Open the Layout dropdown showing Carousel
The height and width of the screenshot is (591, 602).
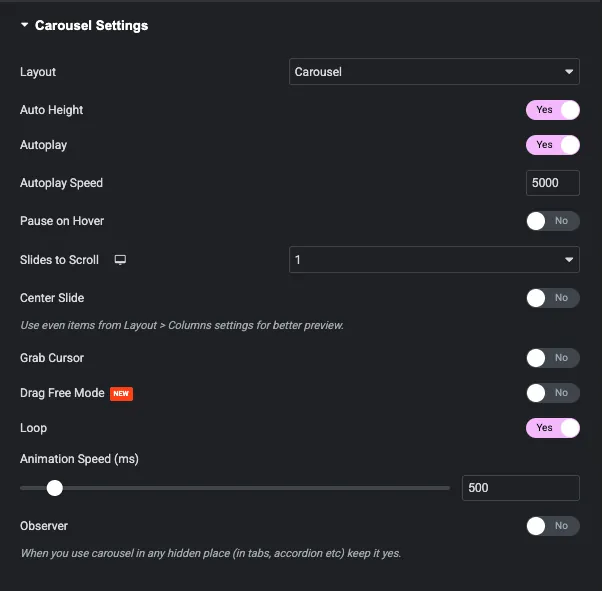(x=434, y=71)
